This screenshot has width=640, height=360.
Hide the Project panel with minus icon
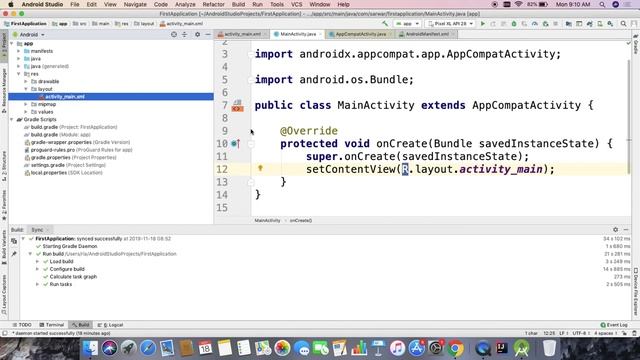[x=208, y=35]
